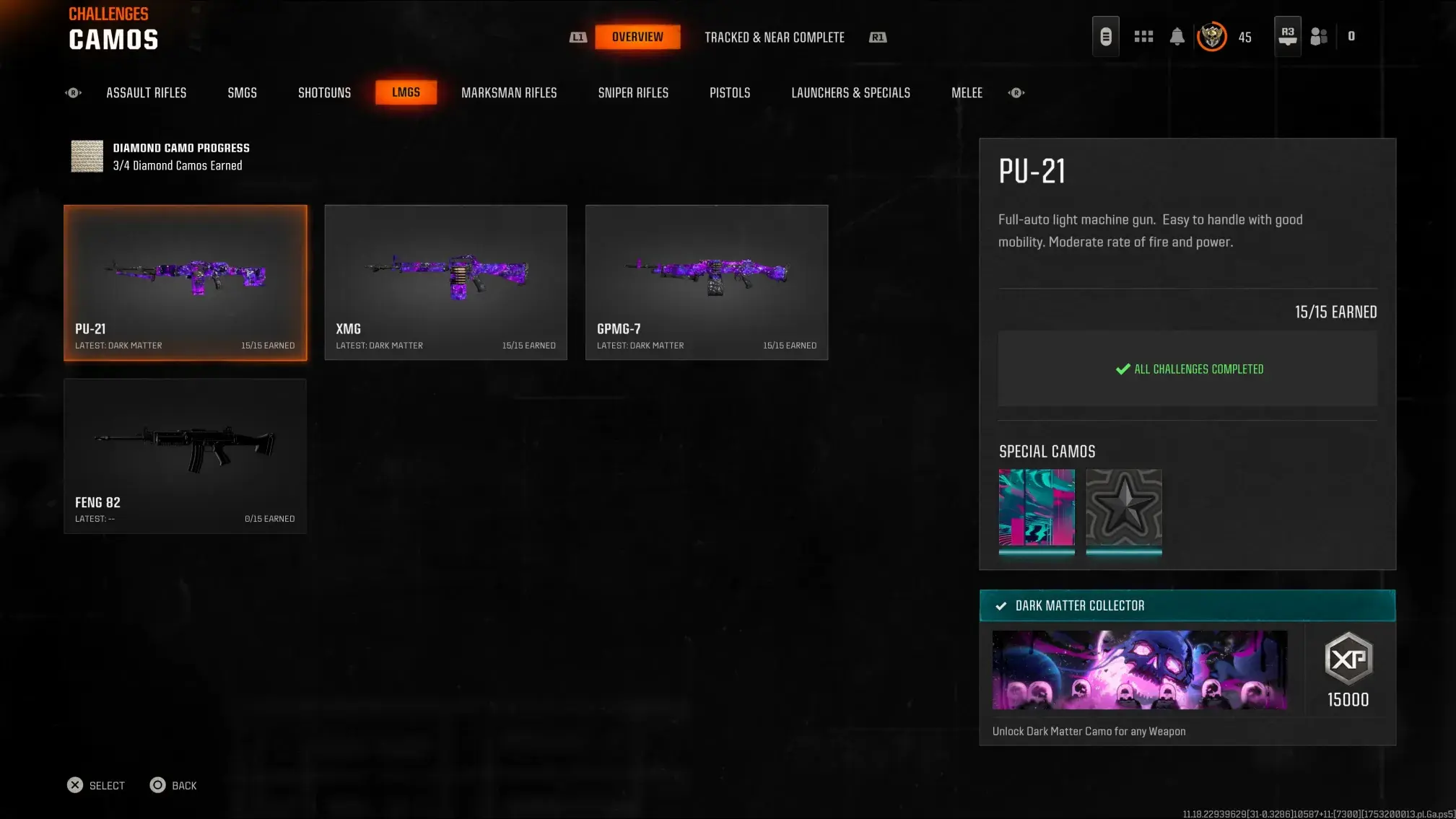Open the notifications bell
This screenshot has width=1456, height=819.
[1177, 36]
